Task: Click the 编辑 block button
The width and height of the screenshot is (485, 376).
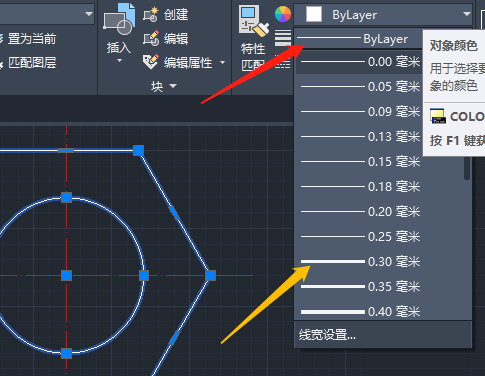Action: 166,39
